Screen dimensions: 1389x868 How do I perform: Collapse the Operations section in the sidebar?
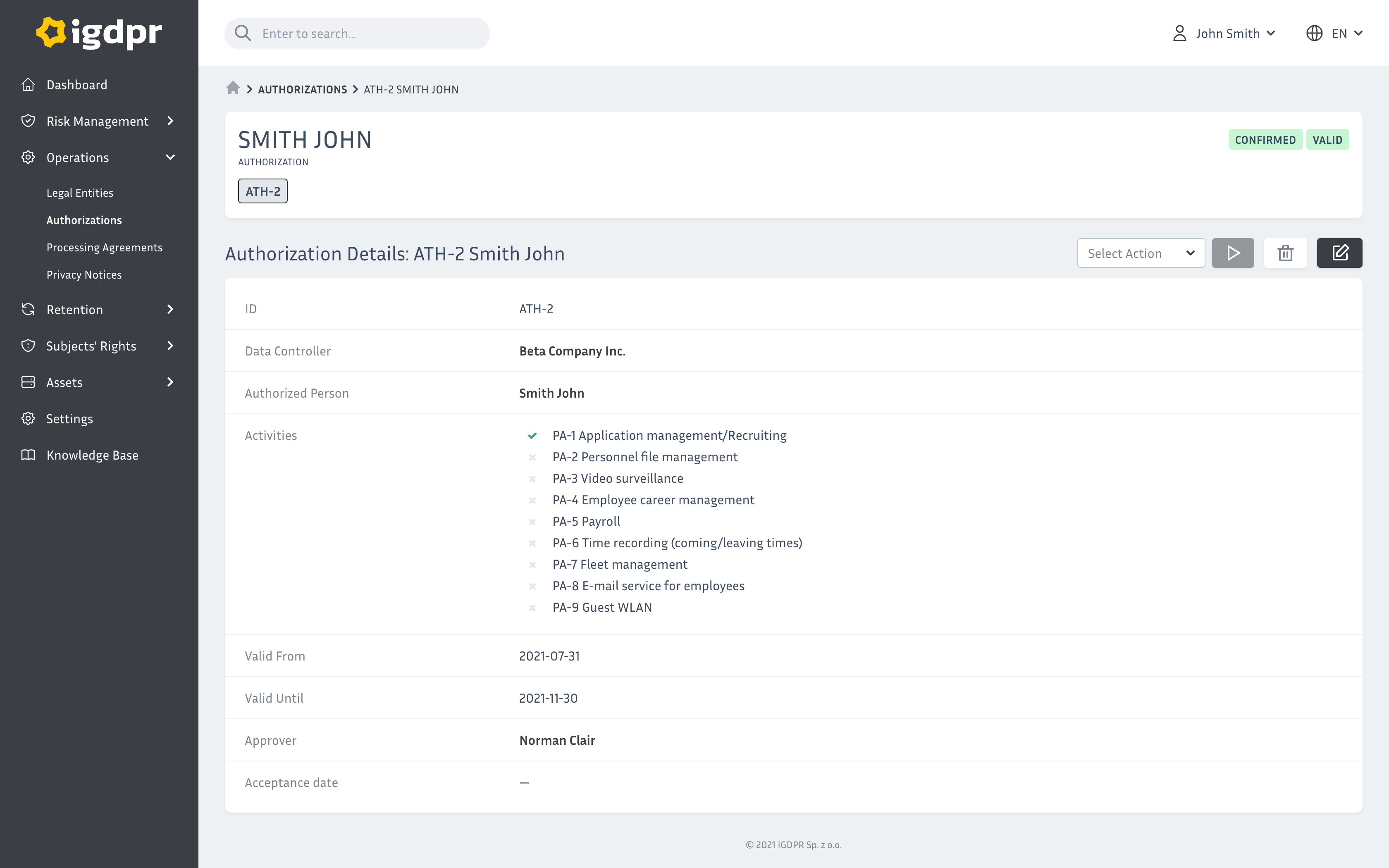[170, 157]
